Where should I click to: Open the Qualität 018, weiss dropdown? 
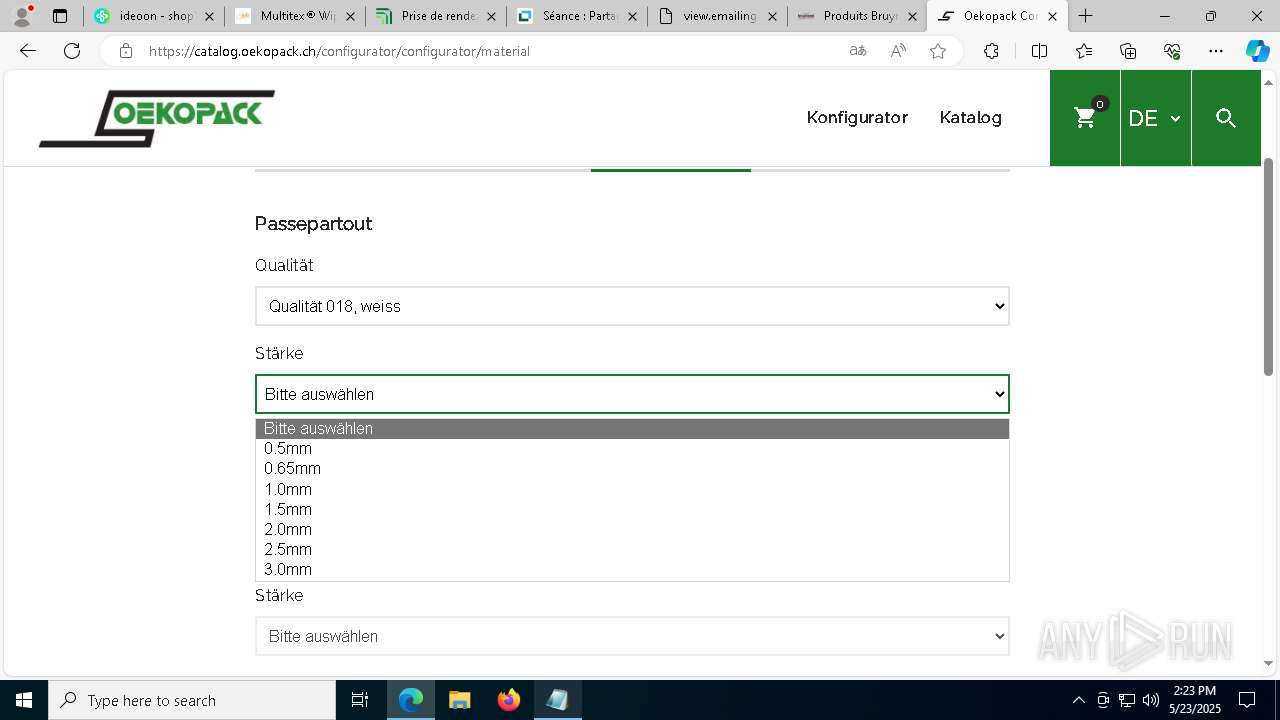click(x=632, y=306)
